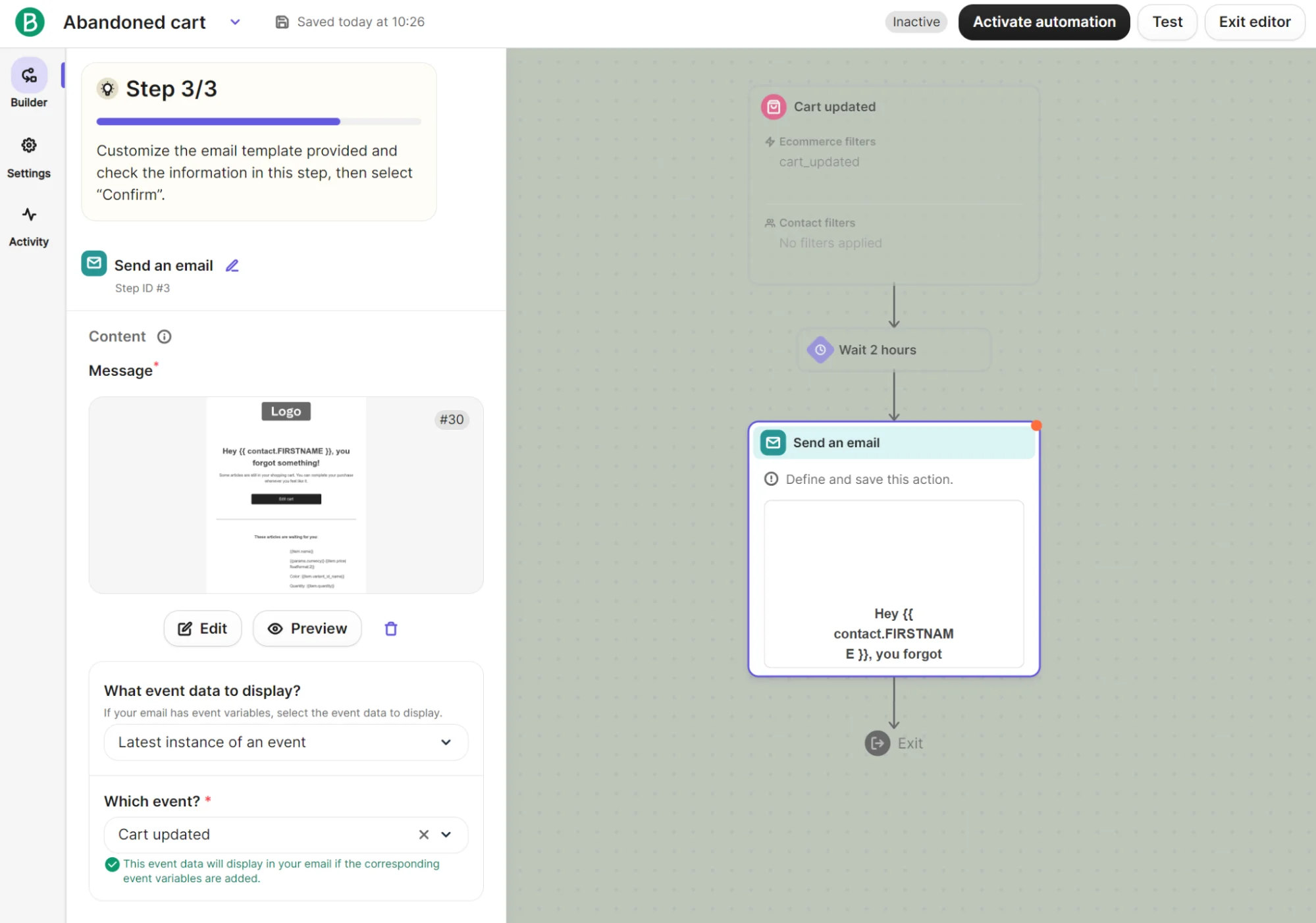Click the #30 template ID badge

click(x=452, y=419)
